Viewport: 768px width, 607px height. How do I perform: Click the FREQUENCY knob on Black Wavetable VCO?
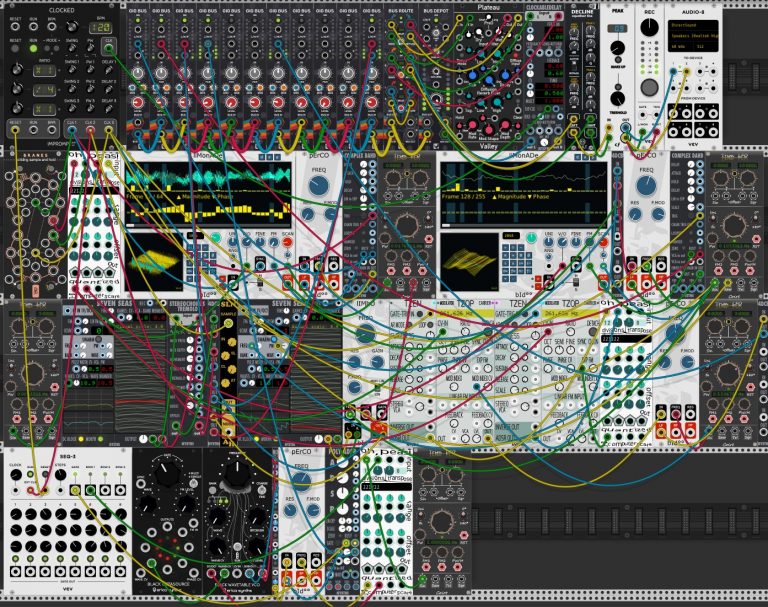click(237, 474)
